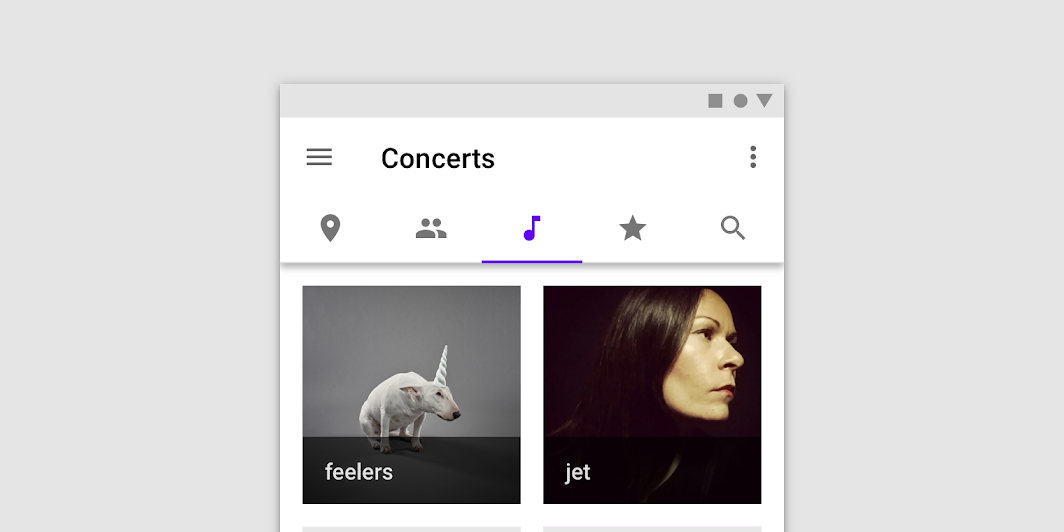1064x532 pixels.
Task: Select the purple music note tab
Action: click(532, 229)
